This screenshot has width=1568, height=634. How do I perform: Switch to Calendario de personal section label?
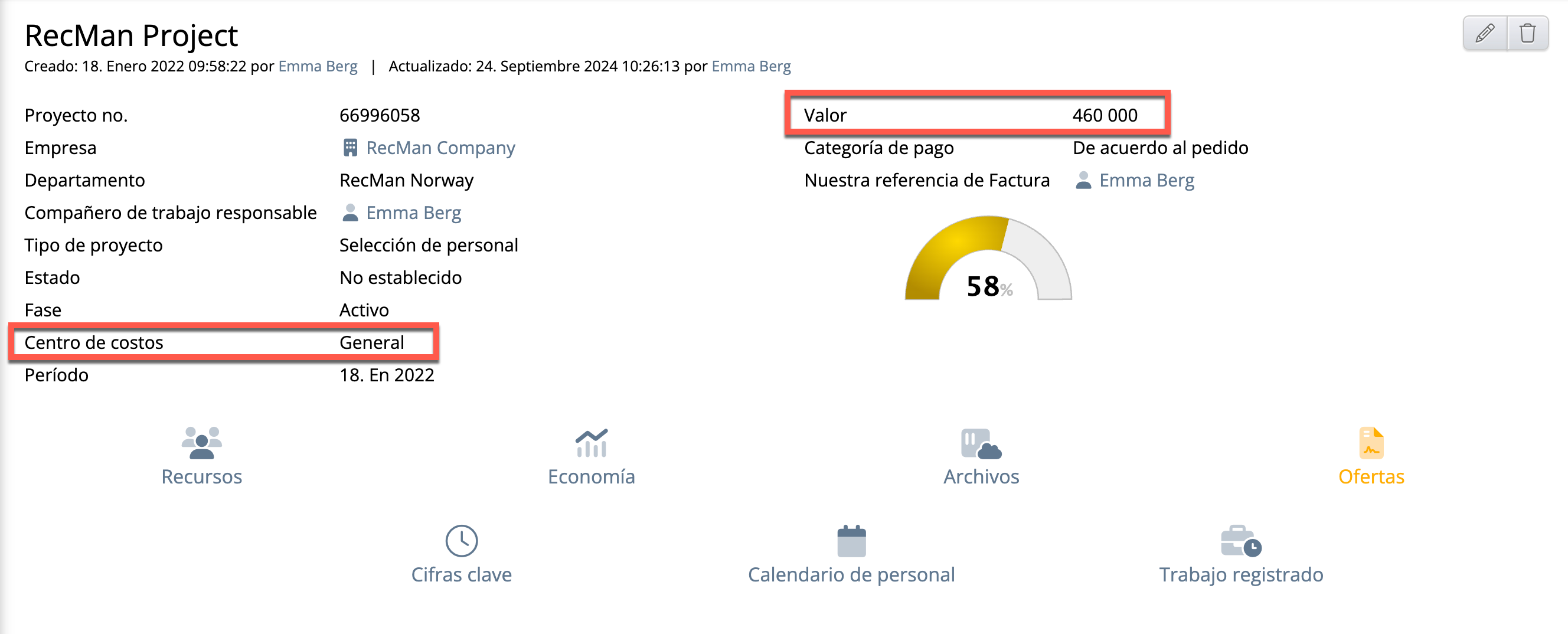pyautogui.click(x=851, y=574)
